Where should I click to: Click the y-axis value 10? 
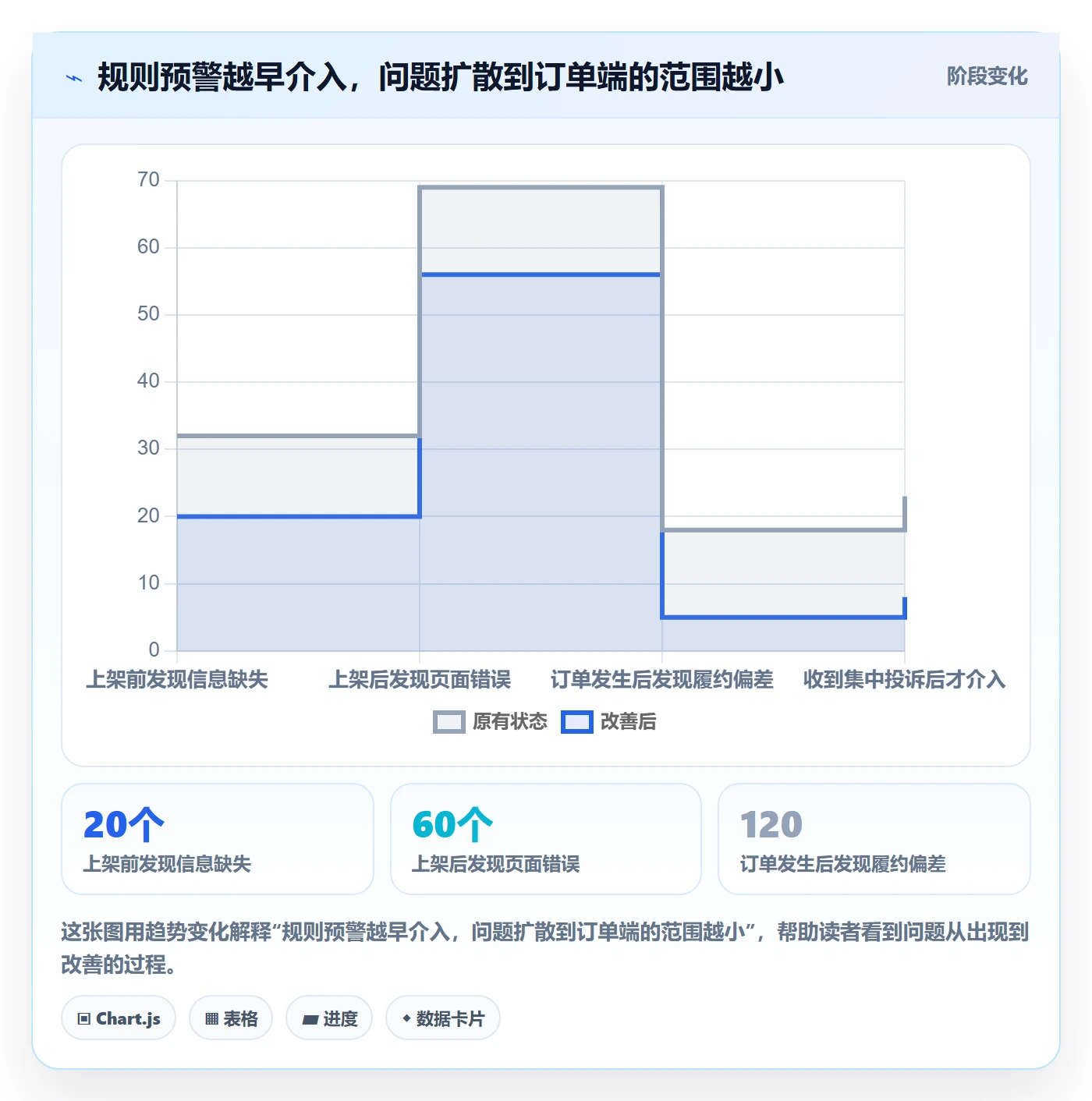tap(148, 583)
